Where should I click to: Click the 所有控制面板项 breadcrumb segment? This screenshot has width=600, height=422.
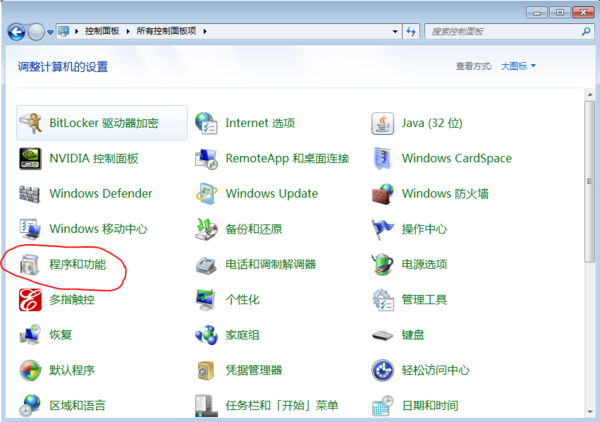coord(166,31)
